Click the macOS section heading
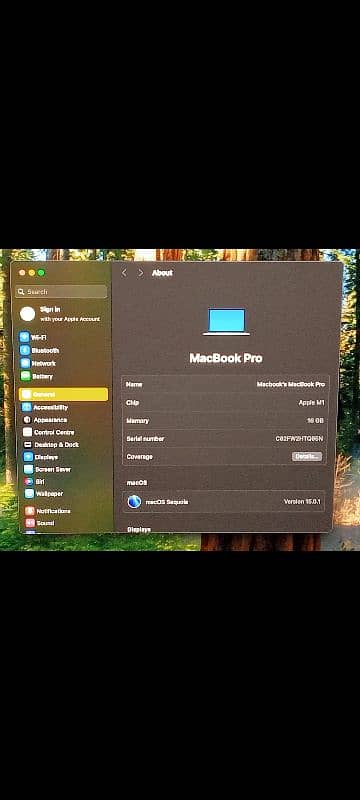The width and height of the screenshot is (360, 800). click(x=137, y=482)
